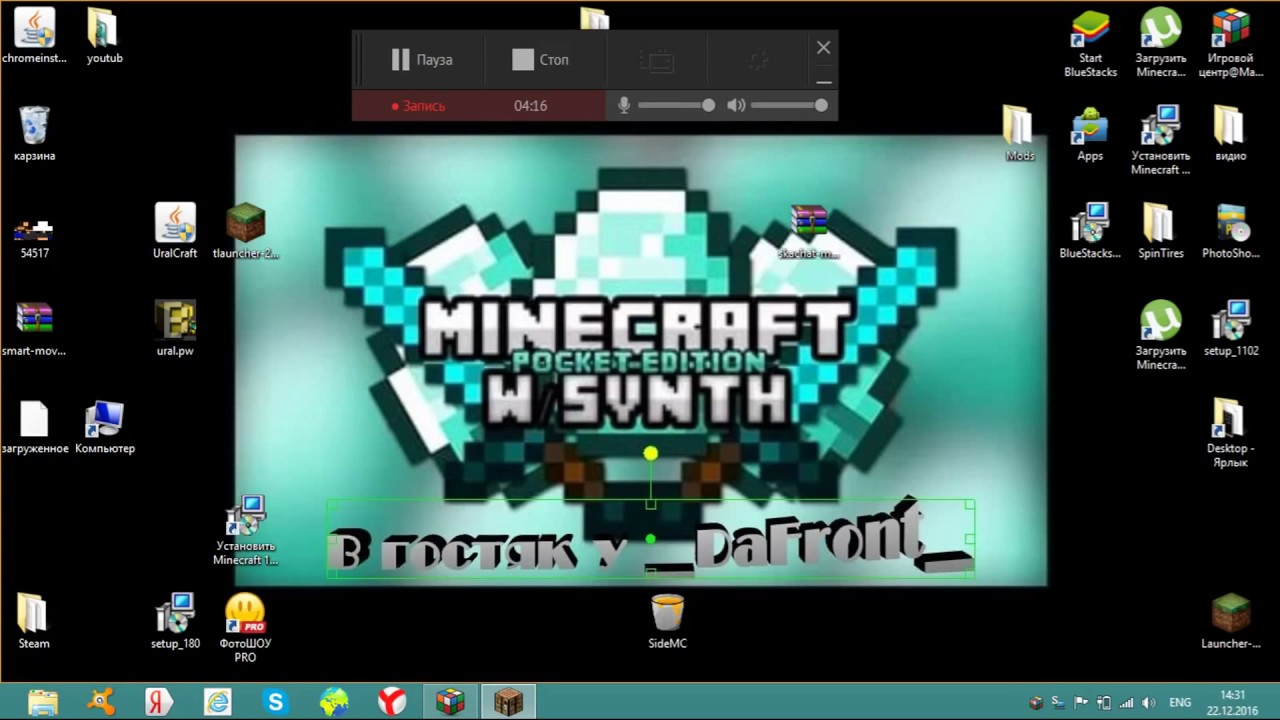The width and height of the screenshot is (1280, 720).
Task: Click the Запись recording indicator
Action: (418, 106)
